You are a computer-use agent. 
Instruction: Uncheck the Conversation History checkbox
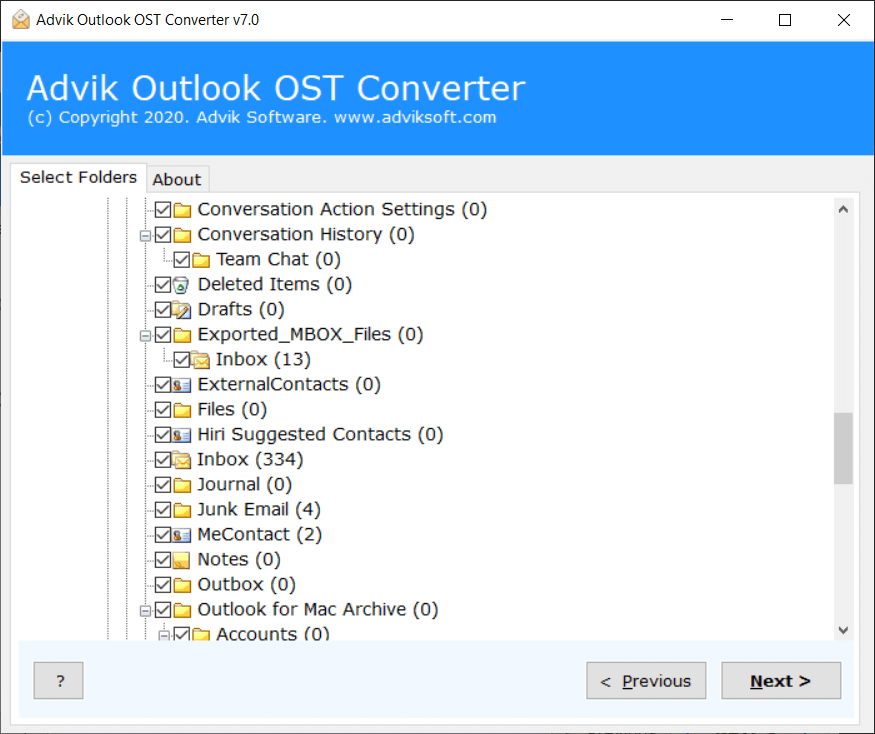pos(163,235)
